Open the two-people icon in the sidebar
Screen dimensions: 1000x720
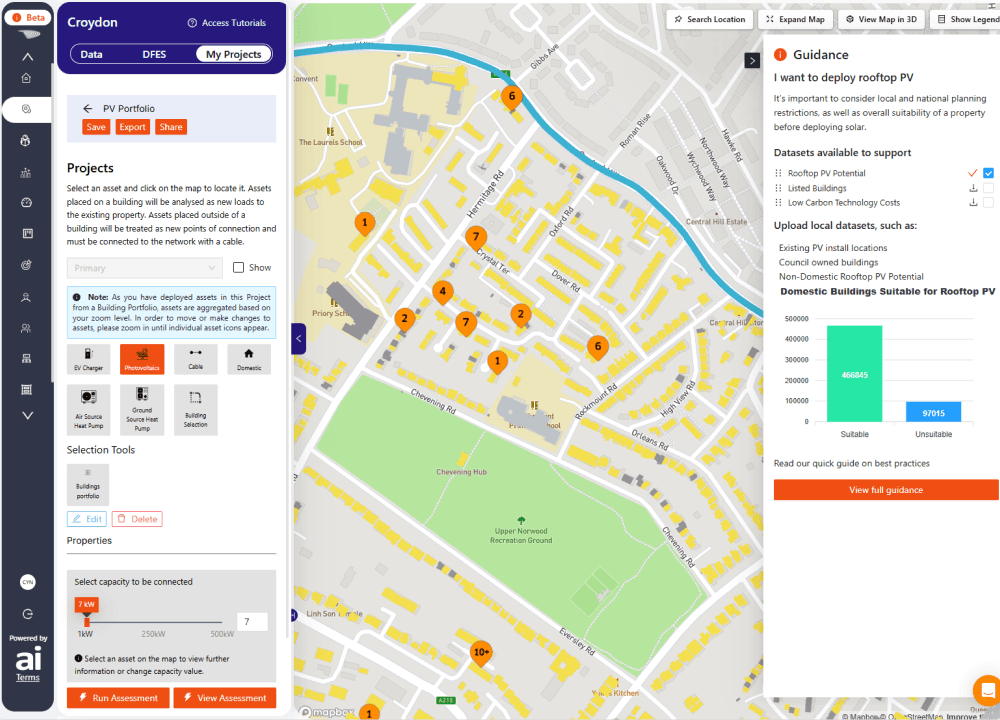[x=26, y=328]
